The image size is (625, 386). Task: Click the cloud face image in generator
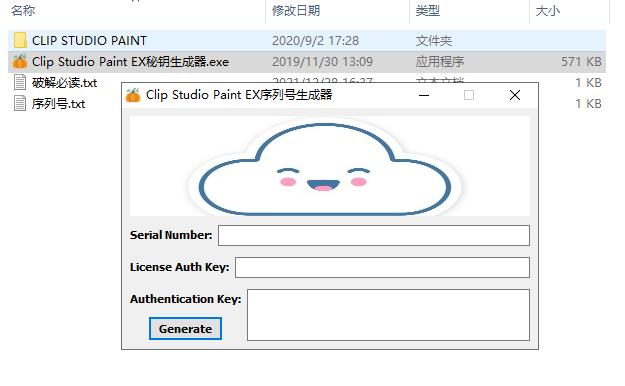pyautogui.click(x=330, y=166)
